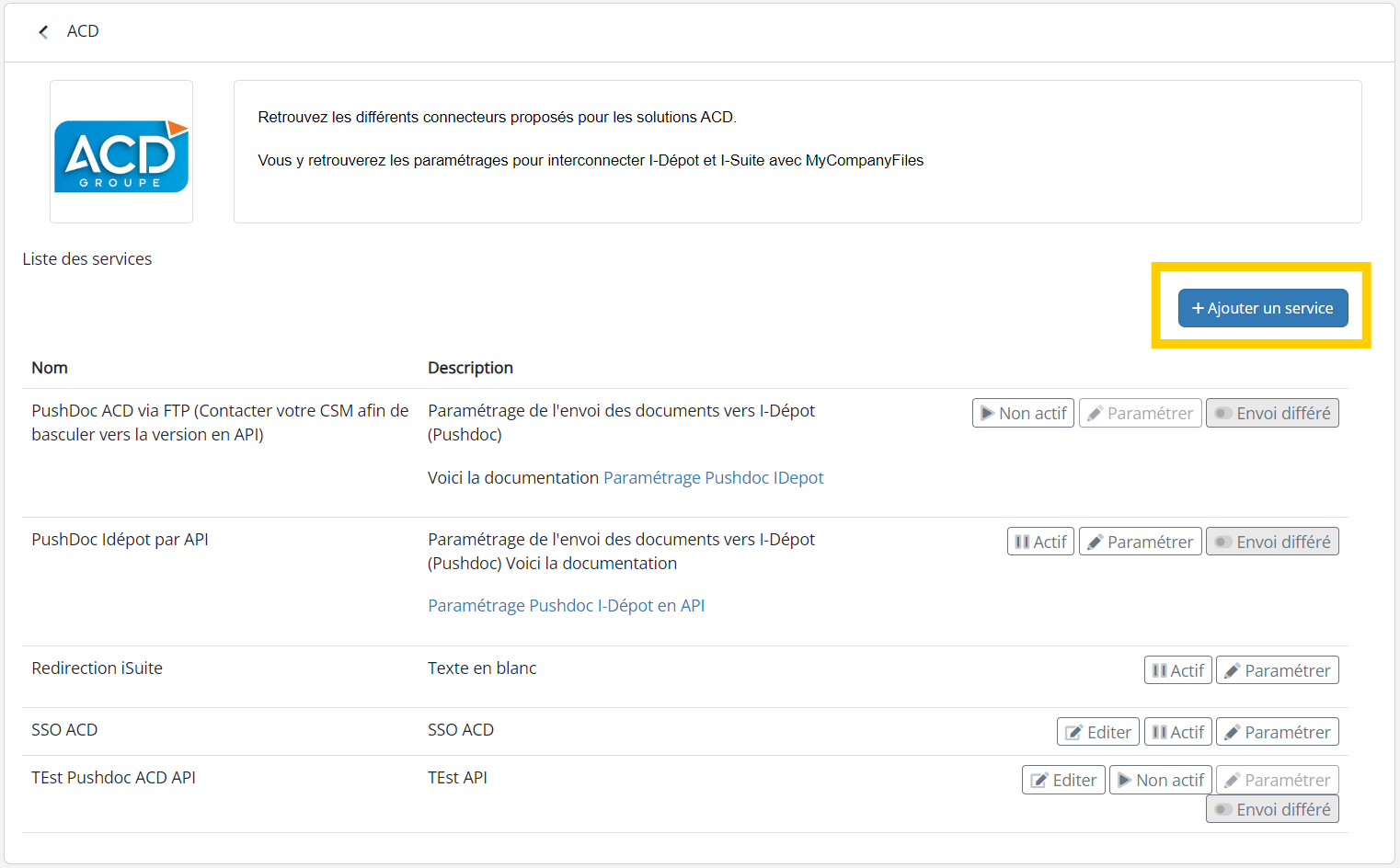Edit the TEst Pushdoc ACD API service
Viewport: 1400px width, 868px height.
1063,781
